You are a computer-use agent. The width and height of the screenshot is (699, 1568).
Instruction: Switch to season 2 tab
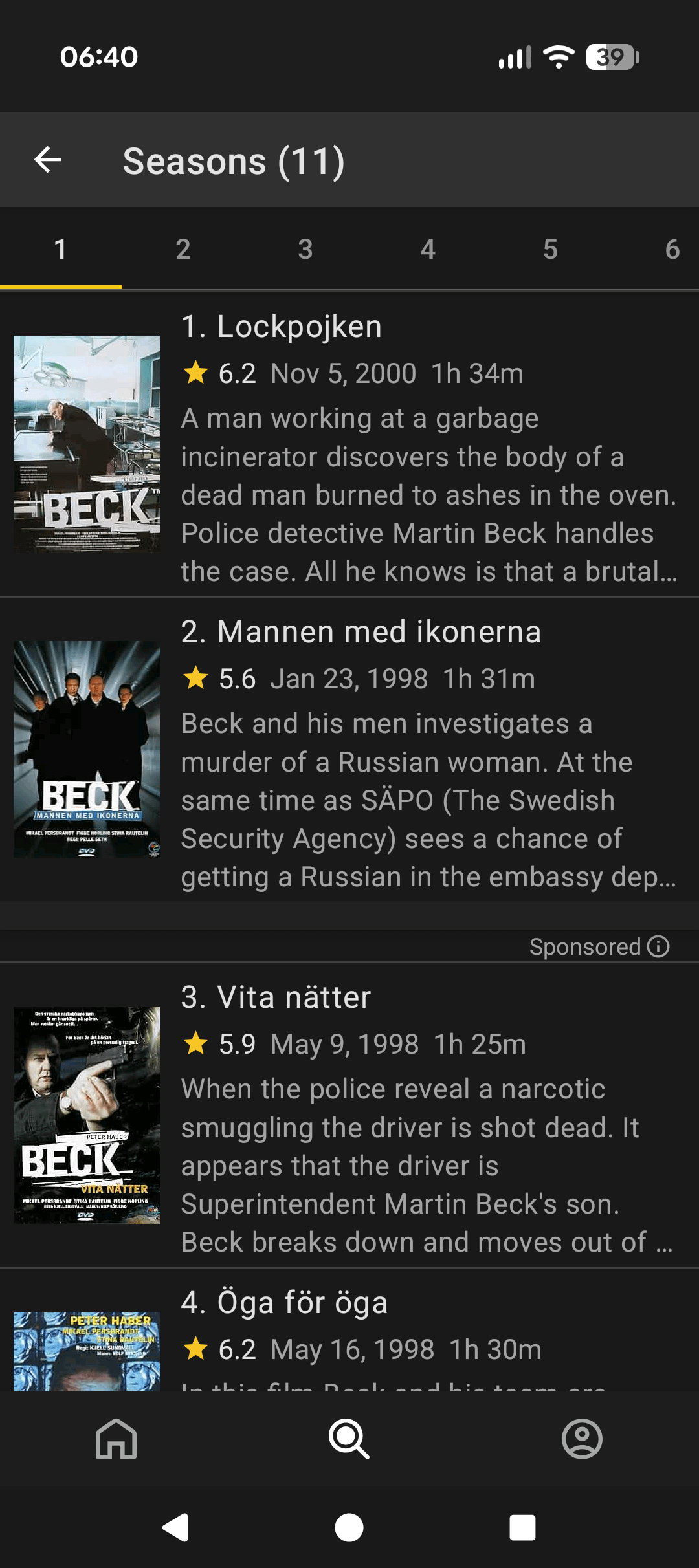183,249
